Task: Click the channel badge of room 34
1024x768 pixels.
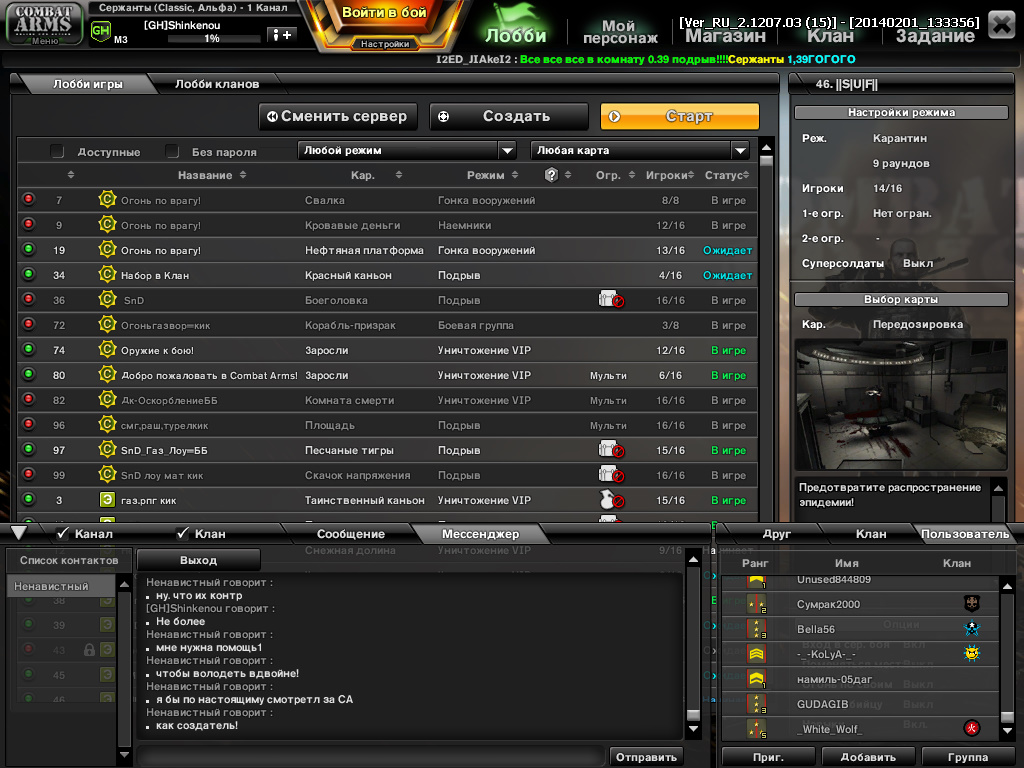Action: (107, 274)
